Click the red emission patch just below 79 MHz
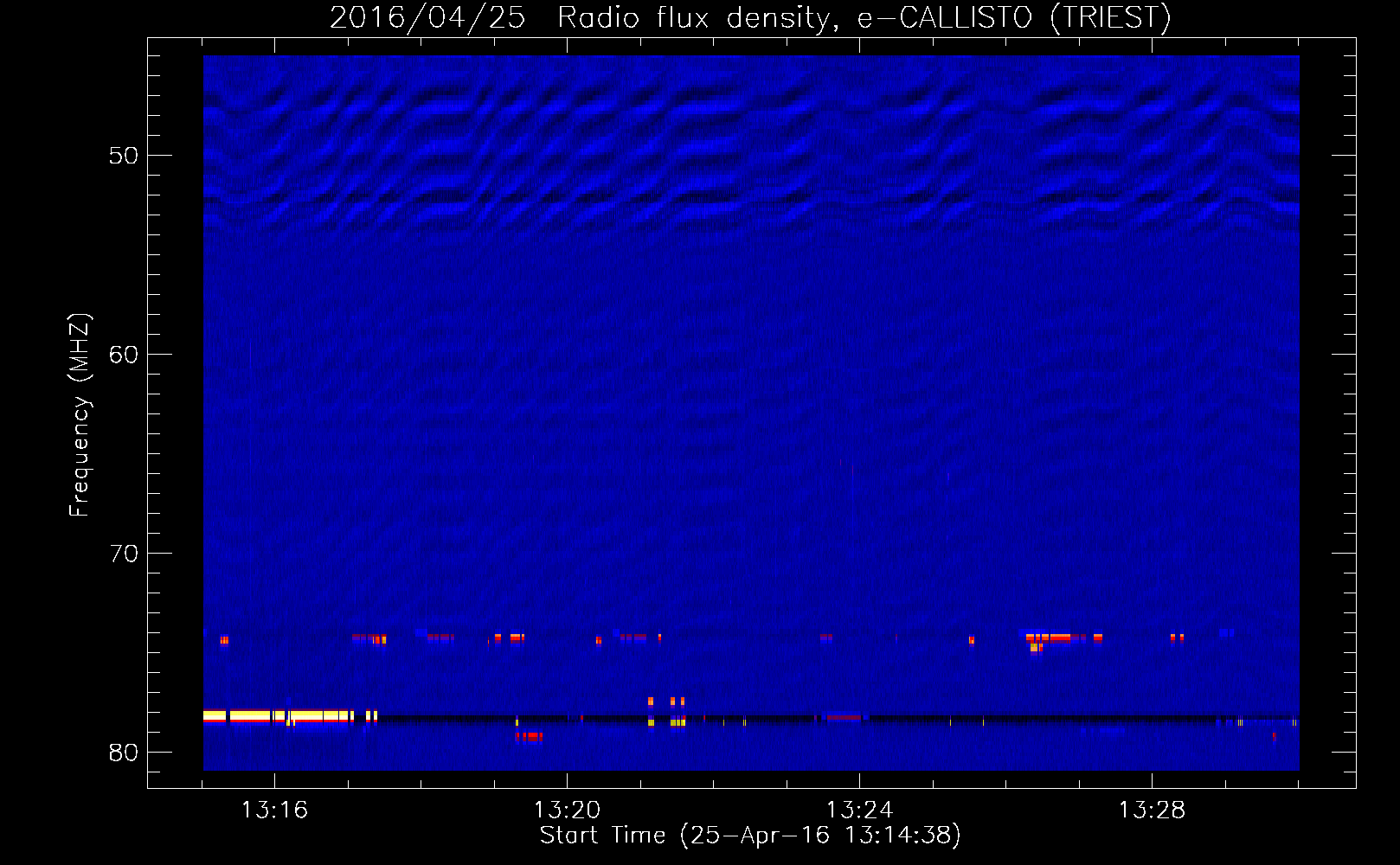The width and height of the screenshot is (1400, 865). (x=530, y=737)
